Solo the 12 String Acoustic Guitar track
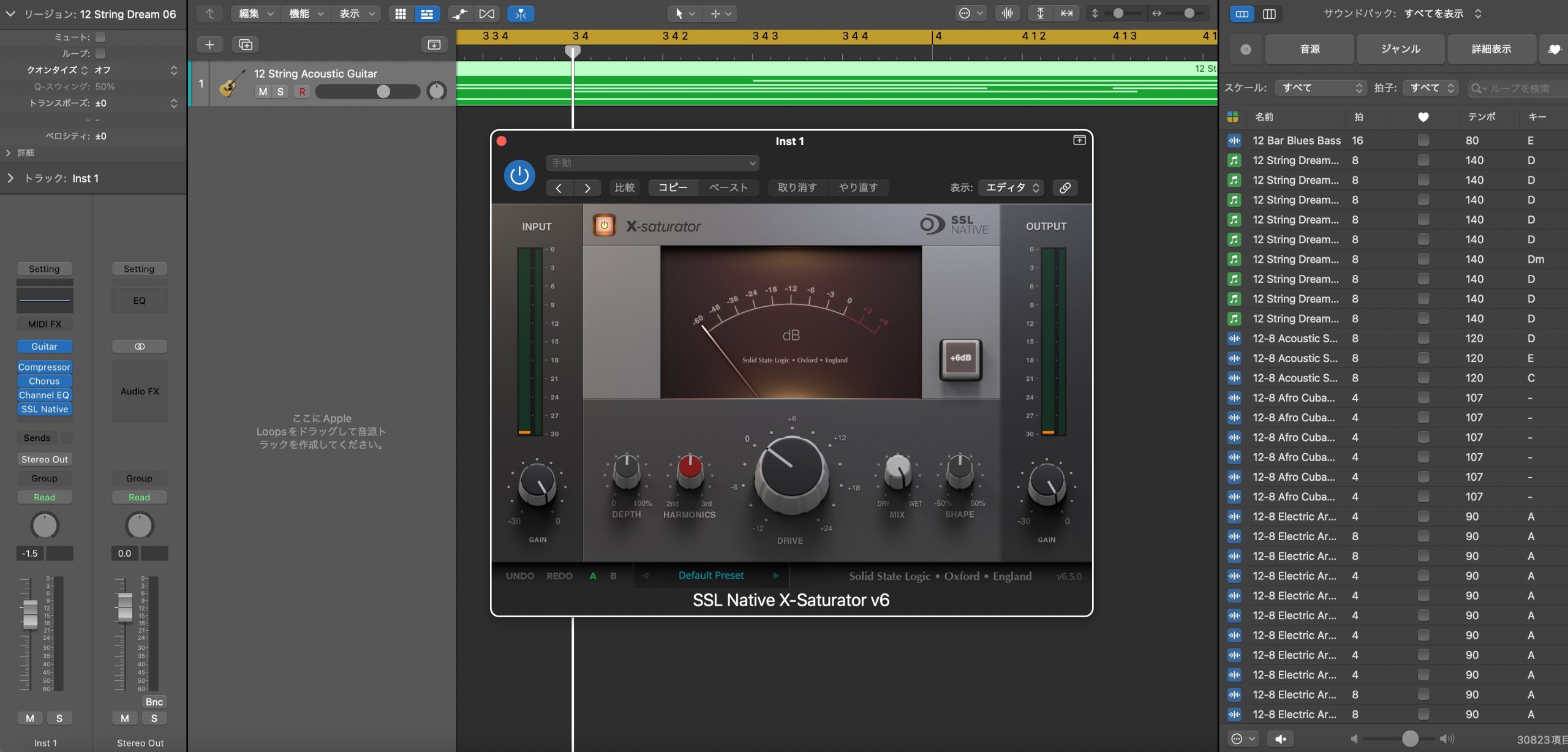The width and height of the screenshot is (1568, 752). [281, 92]
